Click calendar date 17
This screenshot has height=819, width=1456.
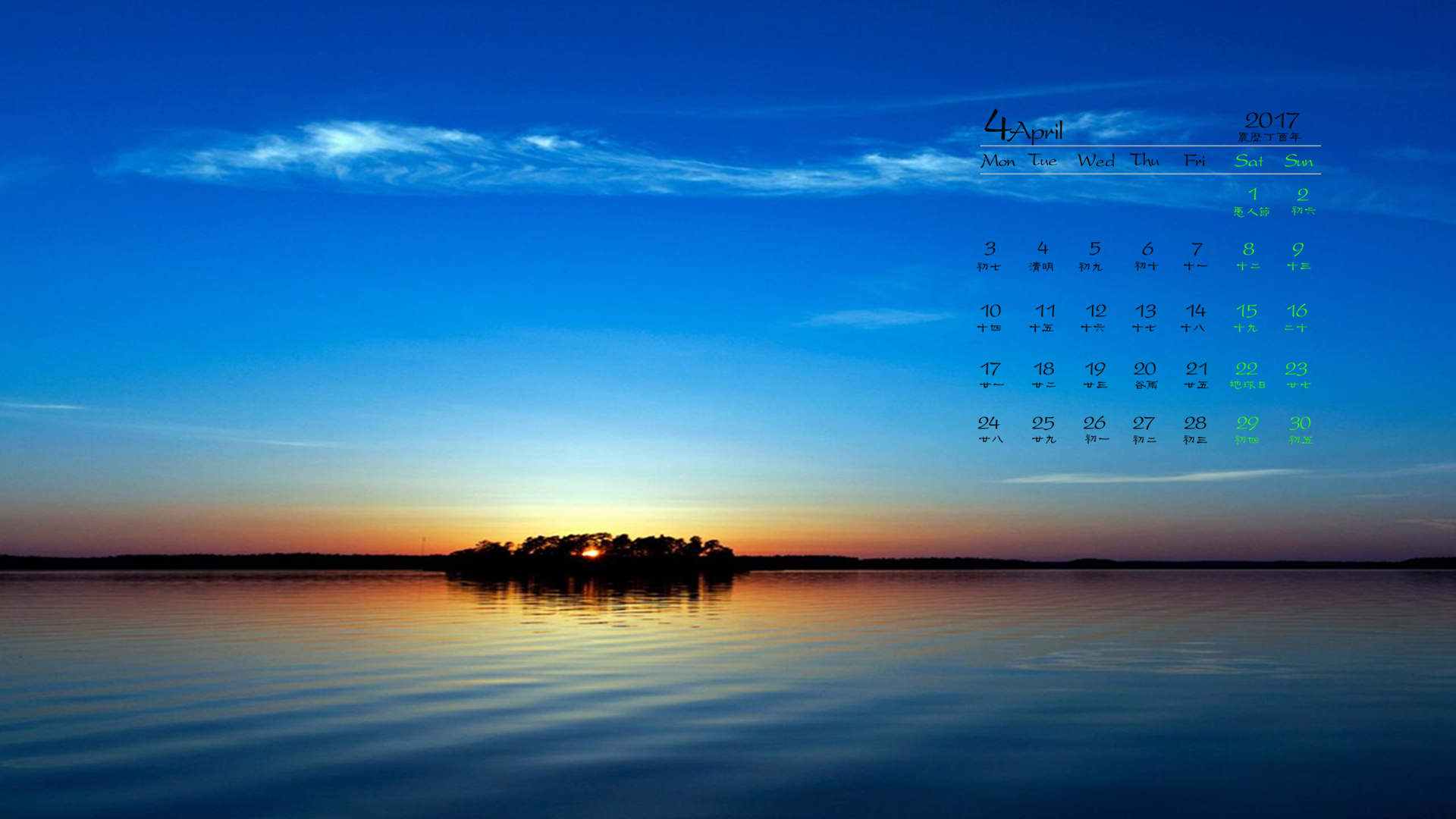tap(990, 376)
